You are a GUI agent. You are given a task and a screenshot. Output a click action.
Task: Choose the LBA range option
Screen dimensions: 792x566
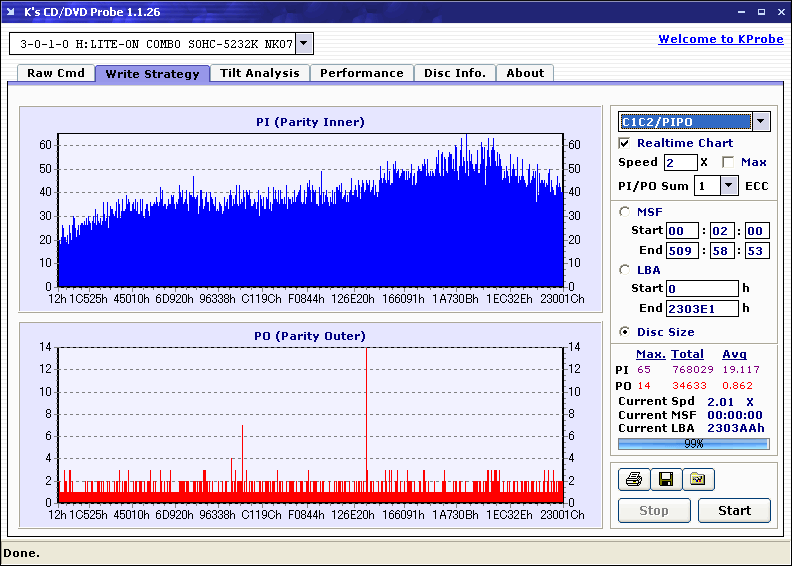click(x=625, y=269)
